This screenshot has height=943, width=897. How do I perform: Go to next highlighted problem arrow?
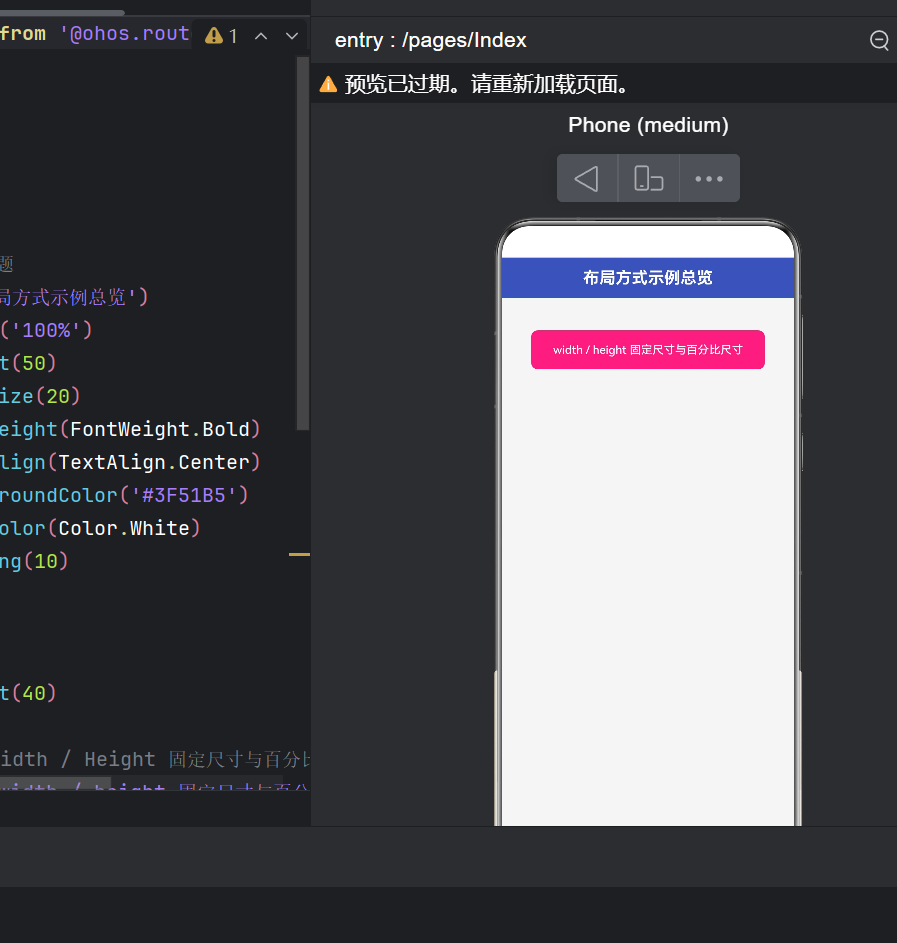[x=292, y=36]
